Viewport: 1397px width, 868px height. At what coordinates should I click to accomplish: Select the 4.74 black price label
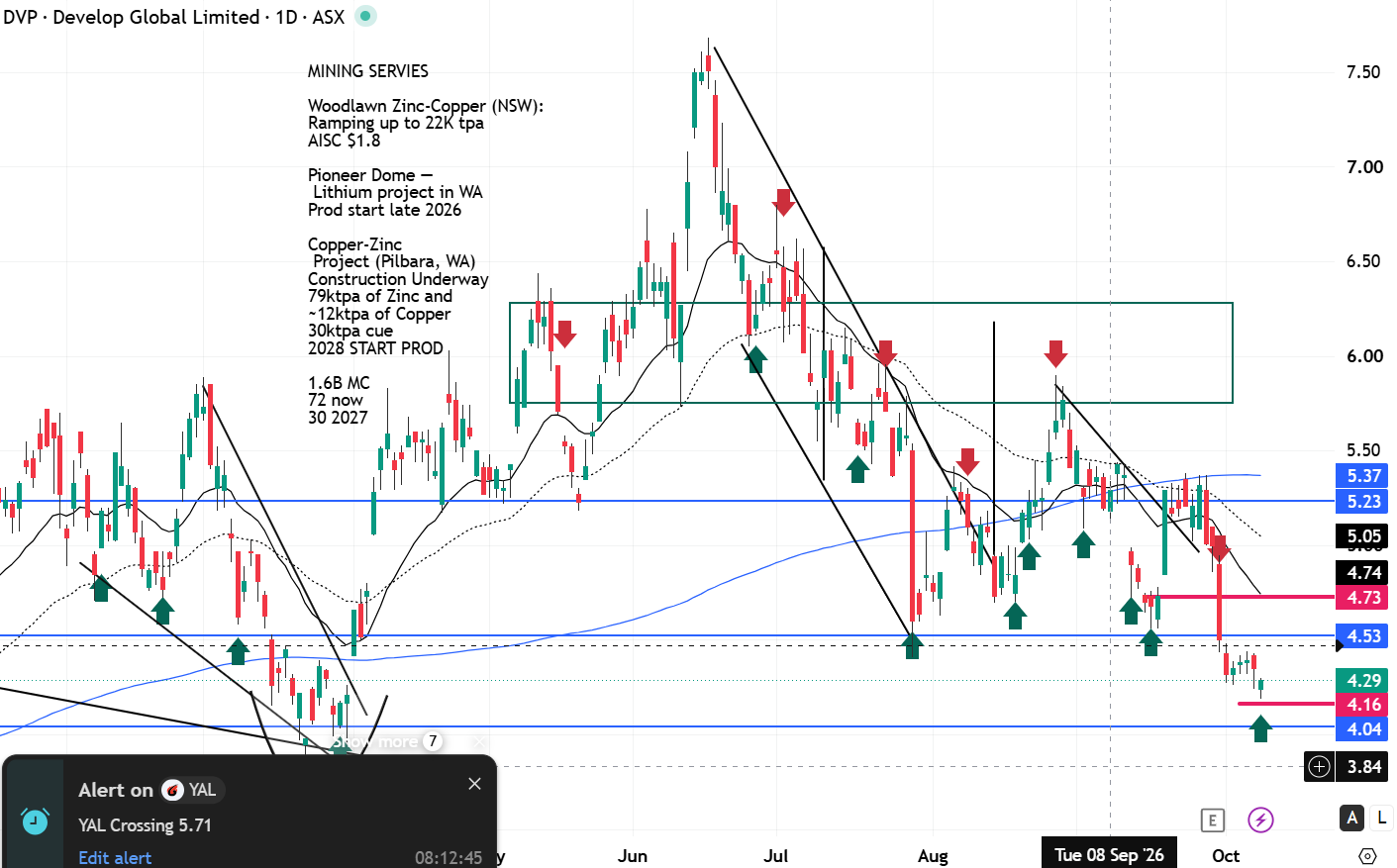tap(1363, 573)
